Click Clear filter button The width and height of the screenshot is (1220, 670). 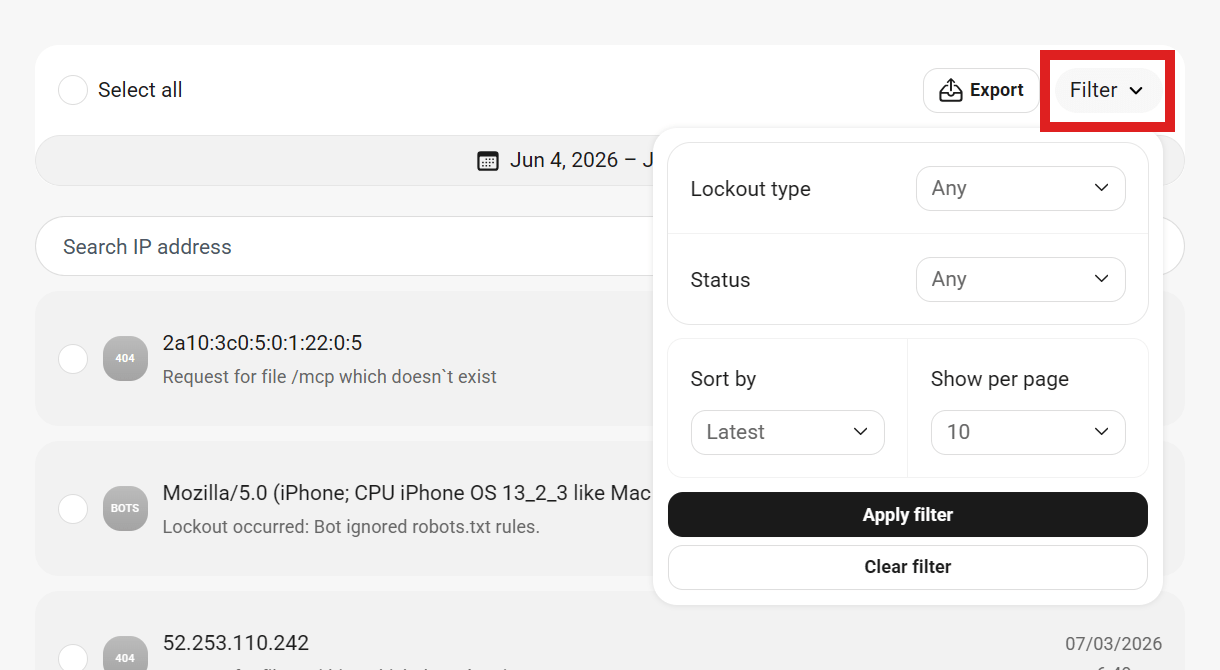pyautogui.click(x=908, y=567)
